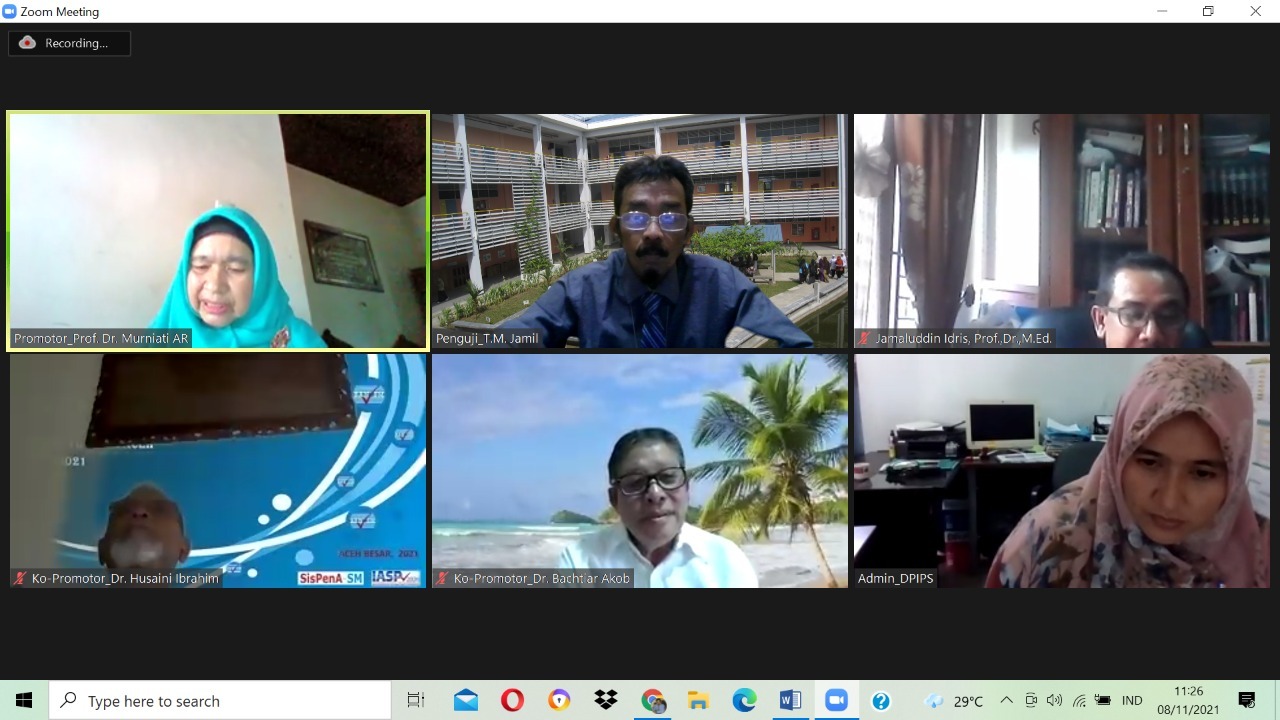Open the Mail app in taskbar
Screen dimensions: 1280x720
(x=465, y=701)
